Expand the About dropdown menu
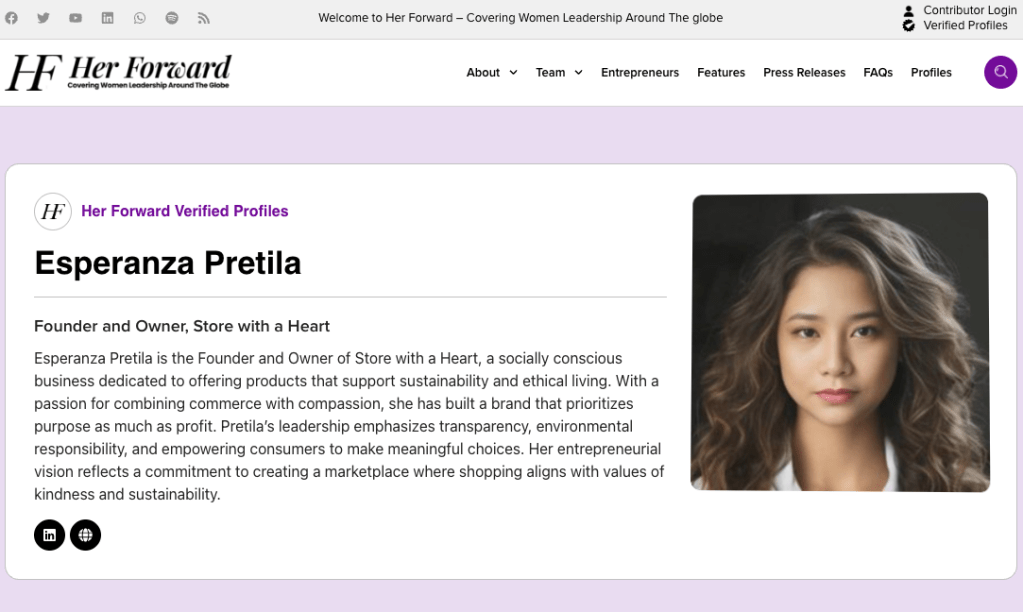Screen dimensions: 1023x612 point(491,72)
